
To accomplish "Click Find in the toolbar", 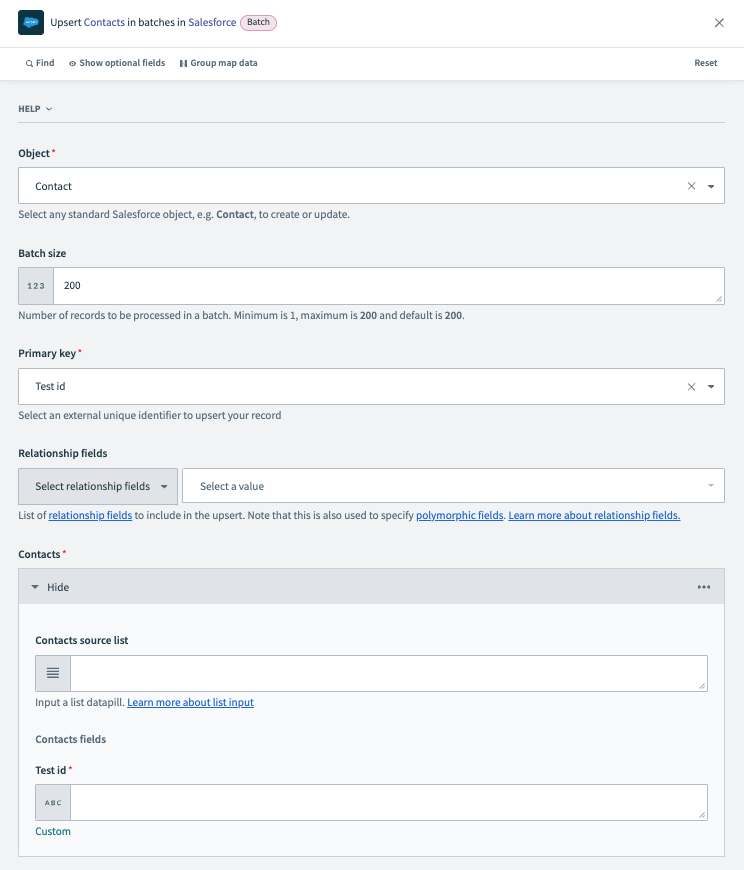I will point(40,63).
